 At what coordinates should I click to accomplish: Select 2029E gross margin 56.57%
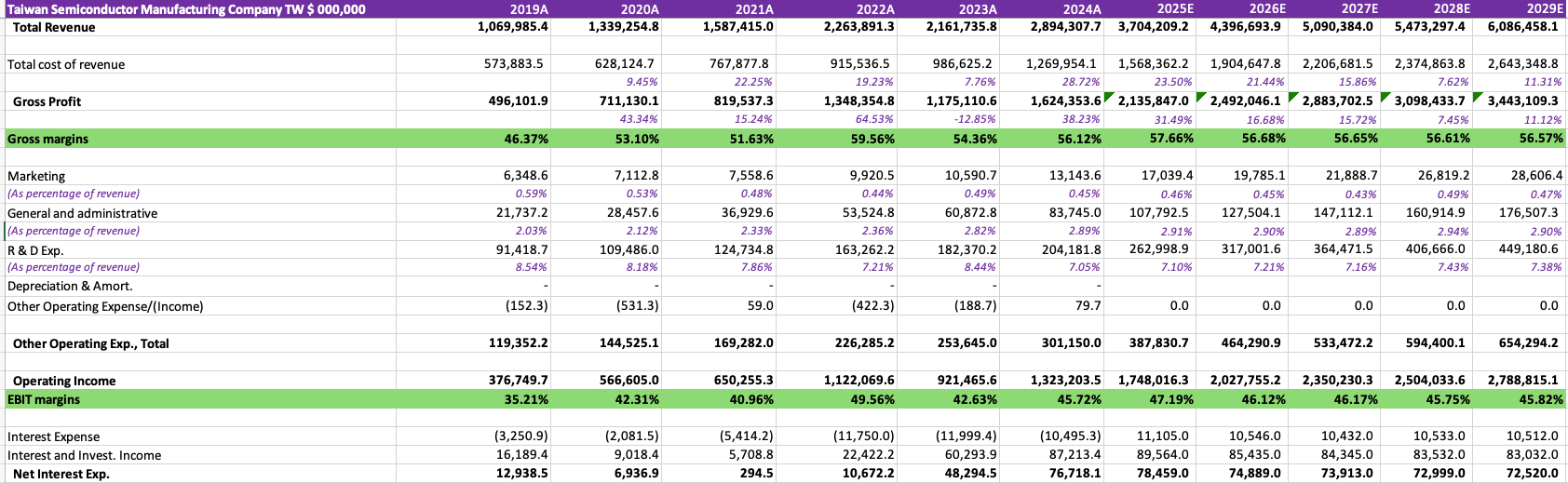pos(1542,139)
